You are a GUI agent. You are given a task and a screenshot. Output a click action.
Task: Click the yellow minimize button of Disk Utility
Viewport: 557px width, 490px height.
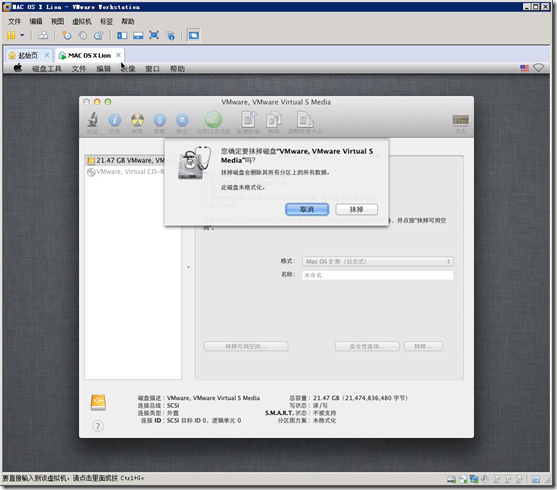click(x=97, y=102)
